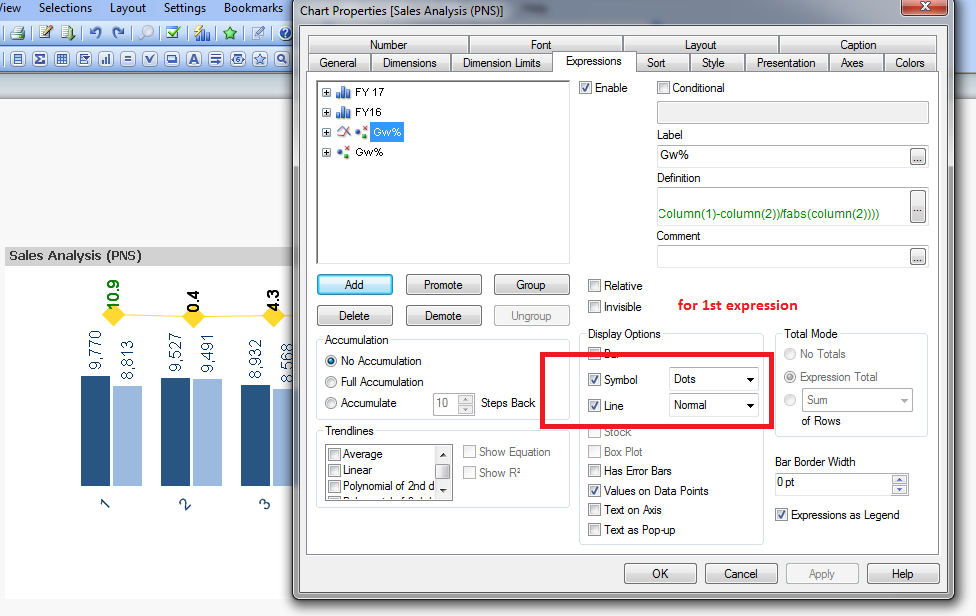Image resolution: width=976 pixels, height=616 pixels.
Task: Select the Accumulate steps back radio button
Action: (x=331, y=403)
